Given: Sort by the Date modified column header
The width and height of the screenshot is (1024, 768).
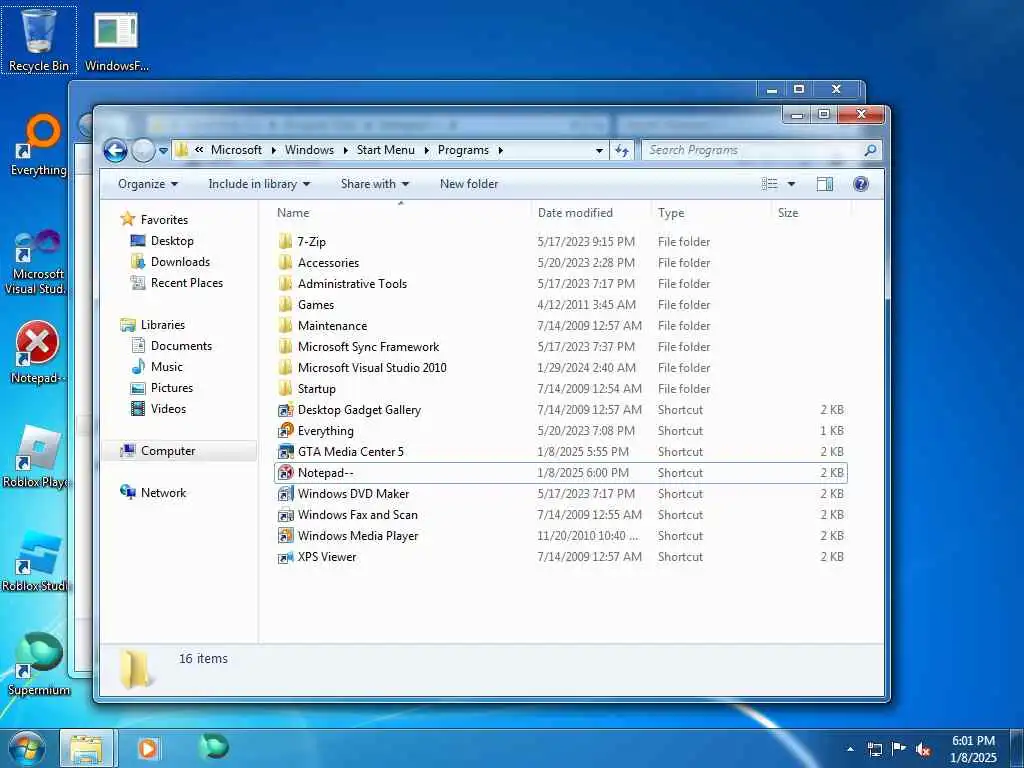Looking at the screenshot, I should (x=591, y=213).
